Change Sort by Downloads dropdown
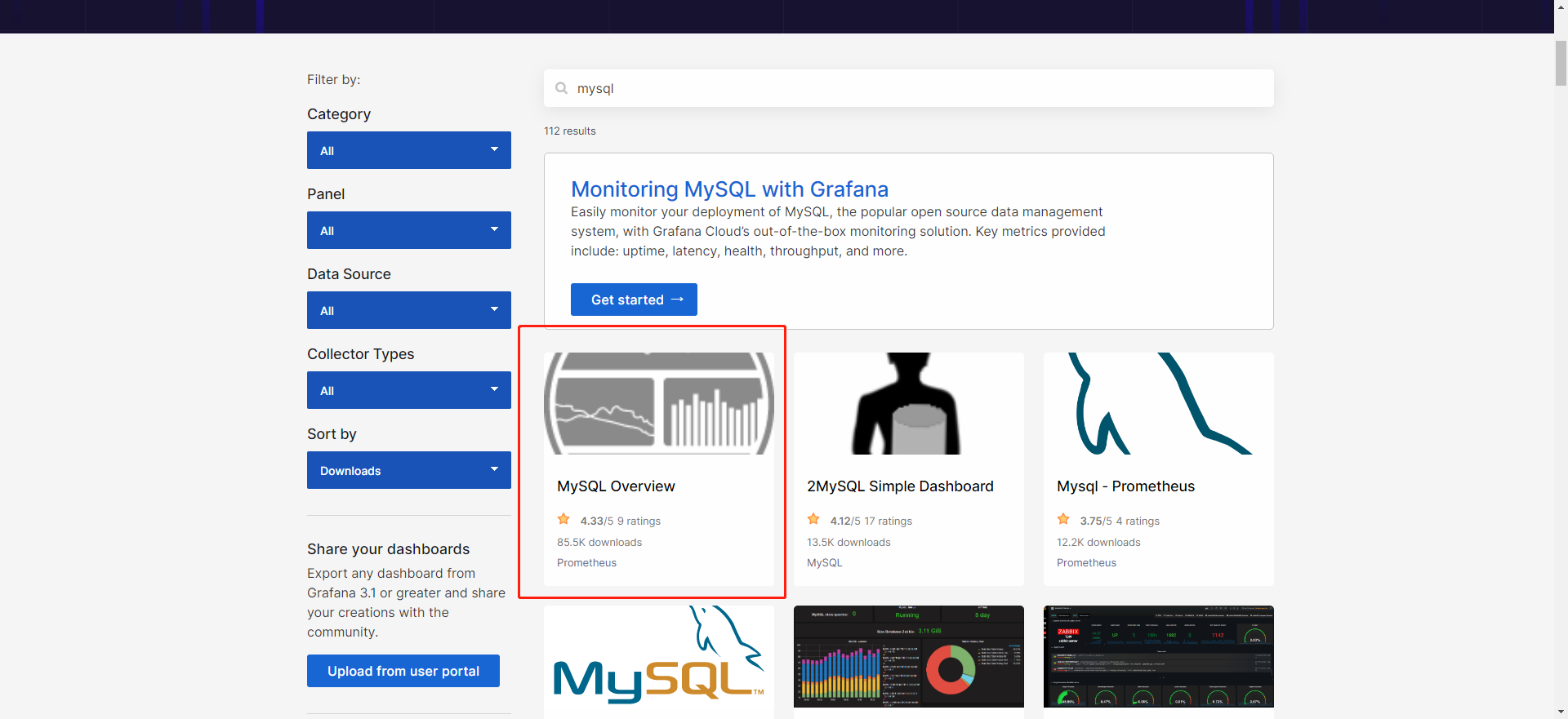 click(409, 470)
